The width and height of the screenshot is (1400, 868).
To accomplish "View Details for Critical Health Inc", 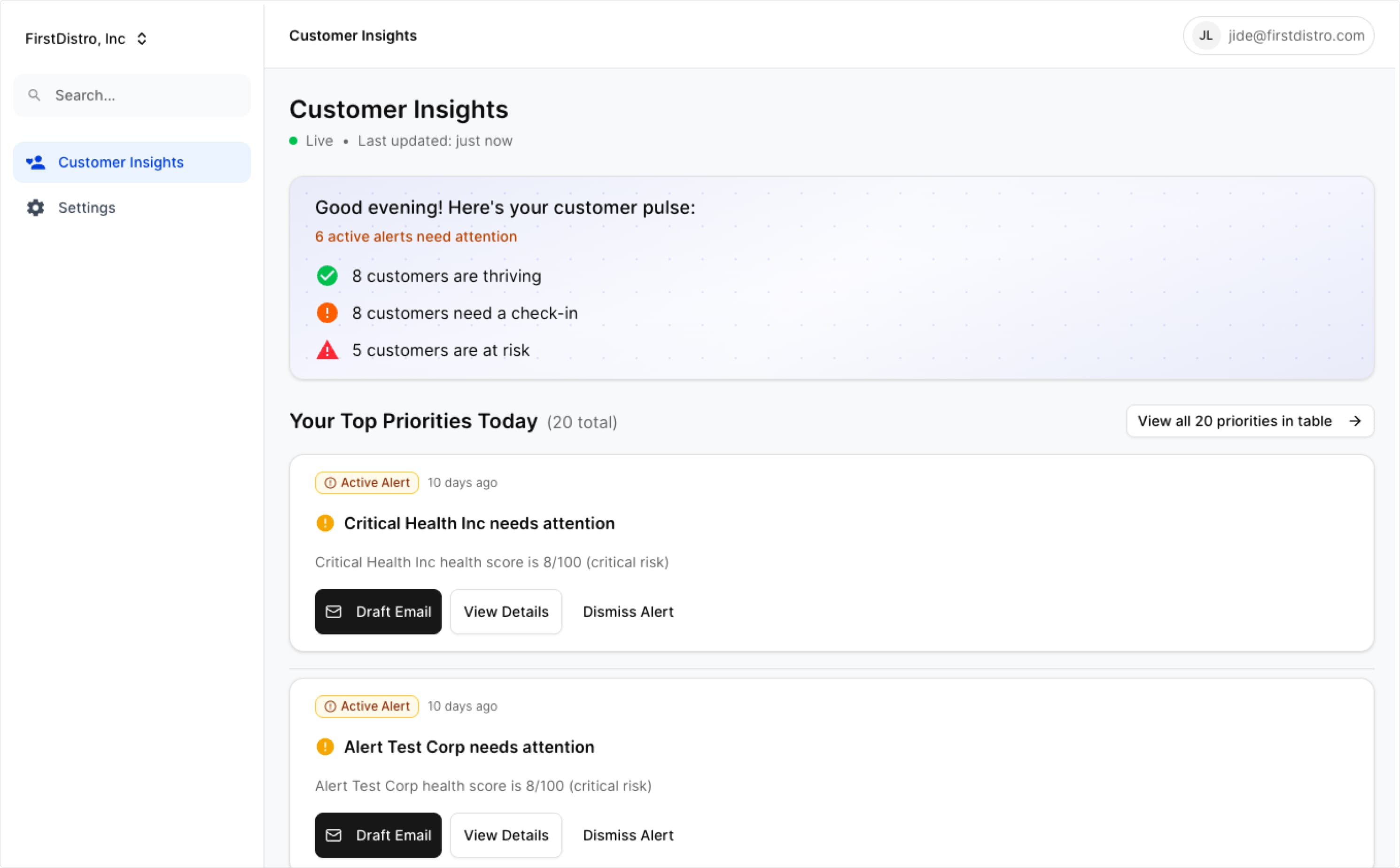I will 506,612.
